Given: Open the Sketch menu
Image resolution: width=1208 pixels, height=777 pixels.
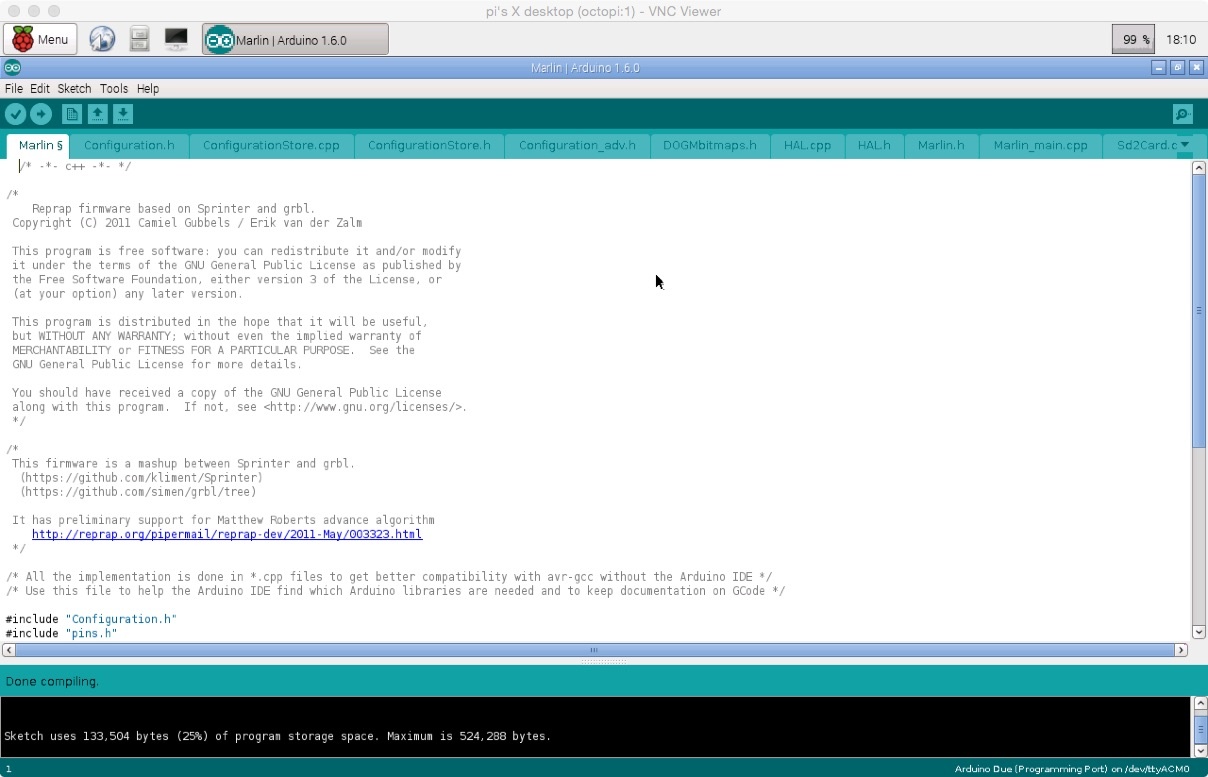Looking at the screenshot, I should tap(74, 89).
